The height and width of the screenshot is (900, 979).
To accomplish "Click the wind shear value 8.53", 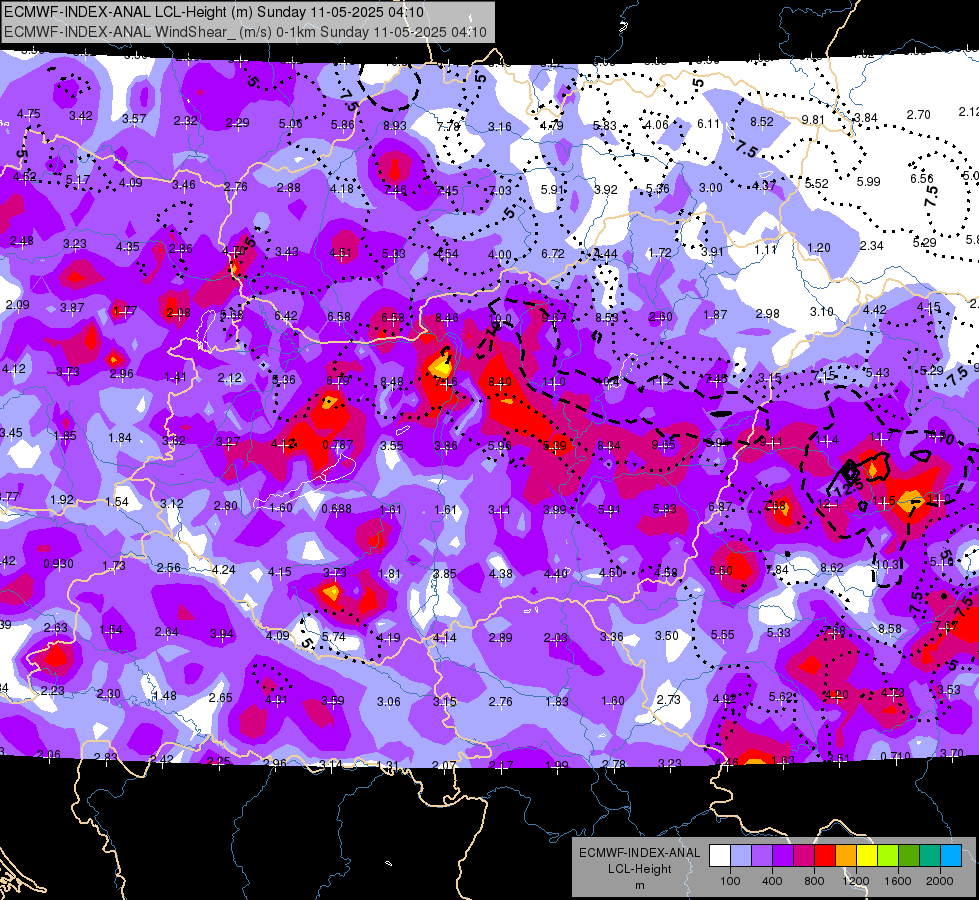I will pyautogui.click(x=606, y=317).
